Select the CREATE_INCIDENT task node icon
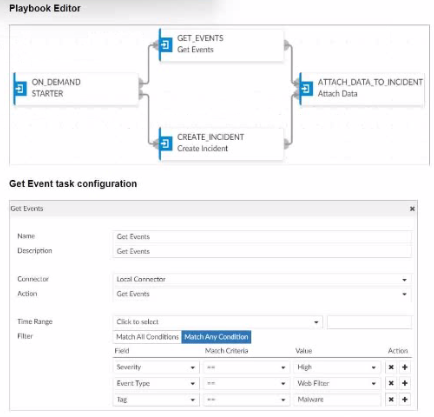The height and width of the screenshot is (417, 434). (x=166, y=143)
